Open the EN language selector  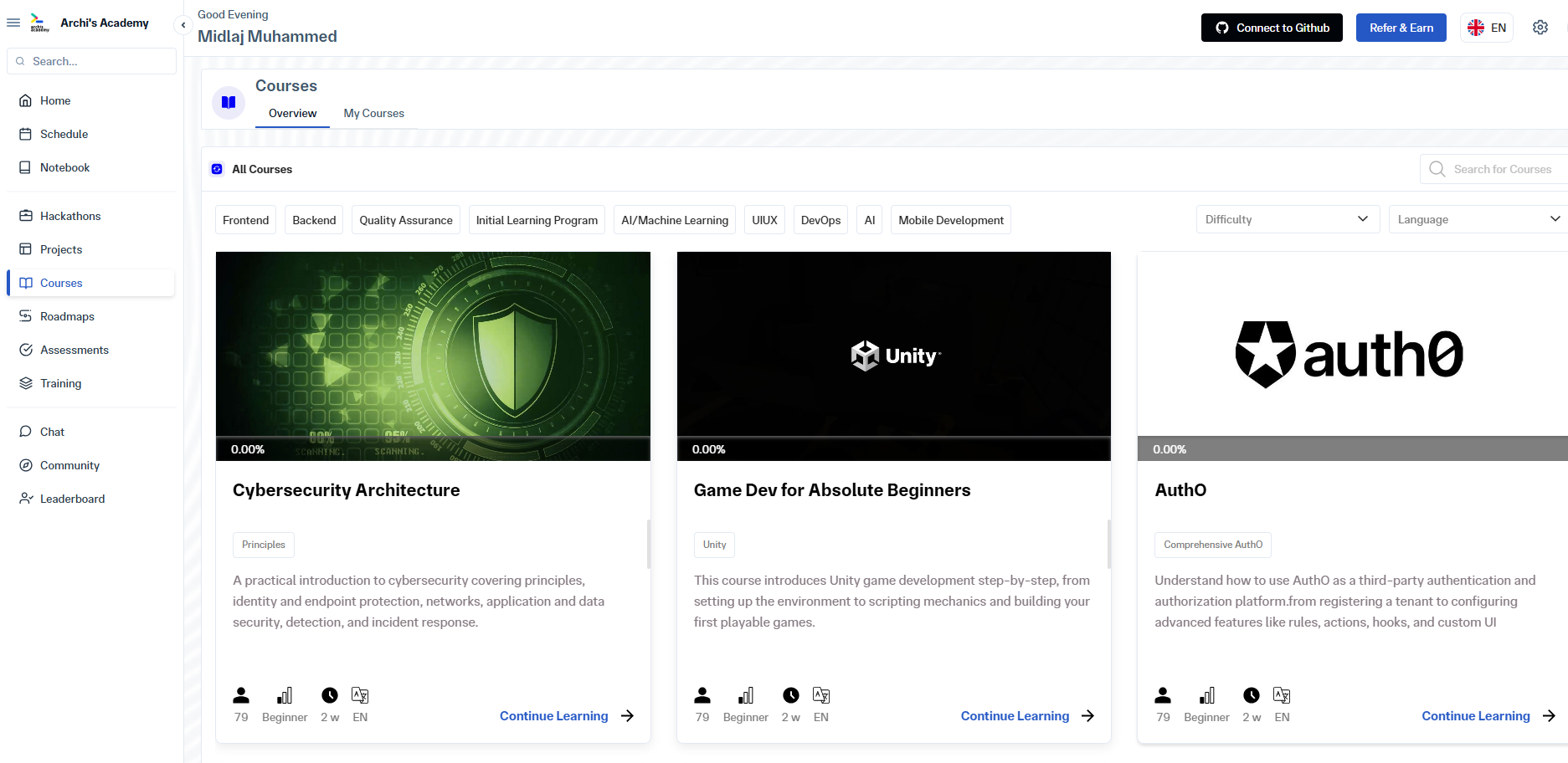coord(1487,28)
